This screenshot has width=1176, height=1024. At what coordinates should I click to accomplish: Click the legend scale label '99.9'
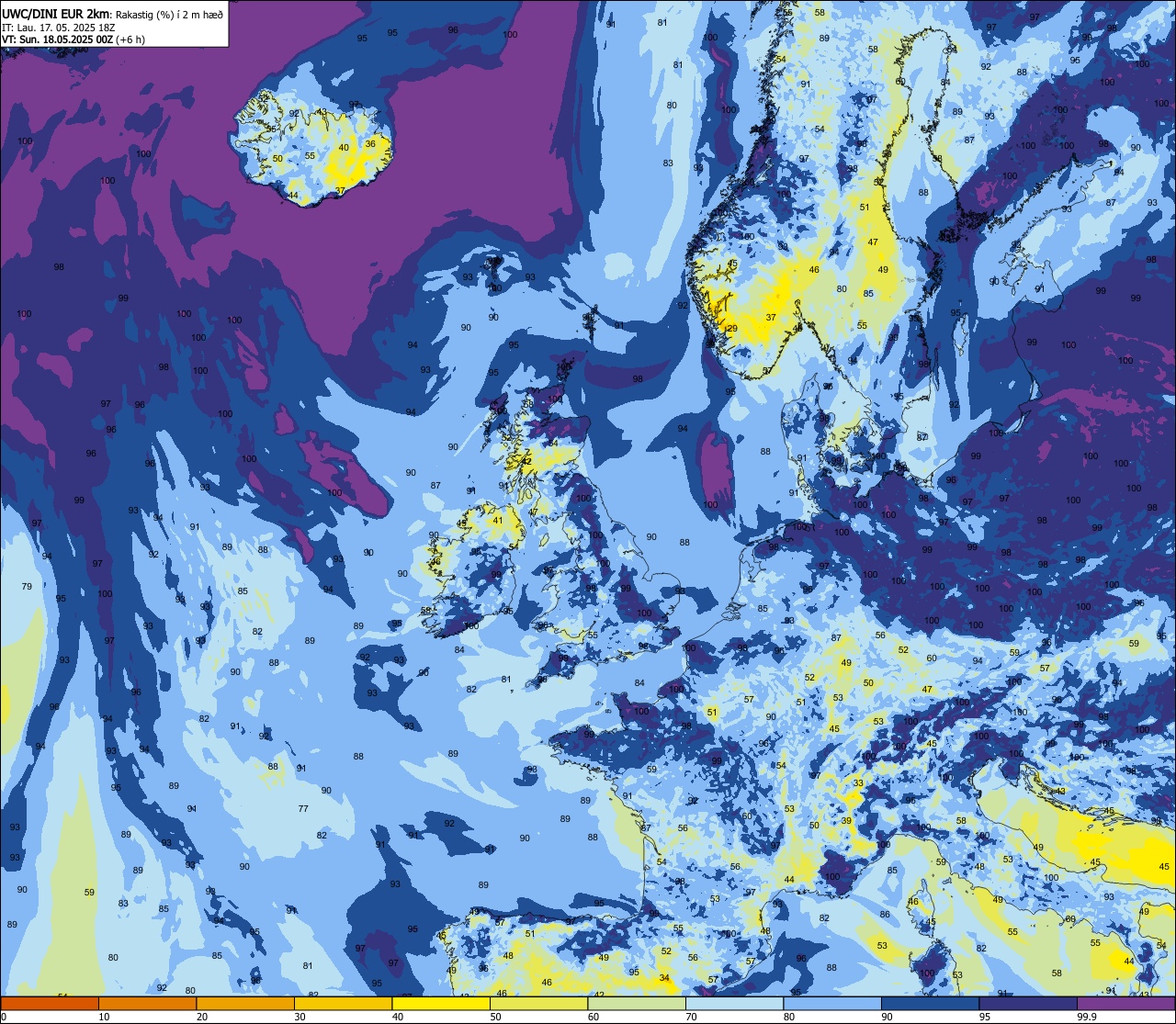coord(1088,1017)
